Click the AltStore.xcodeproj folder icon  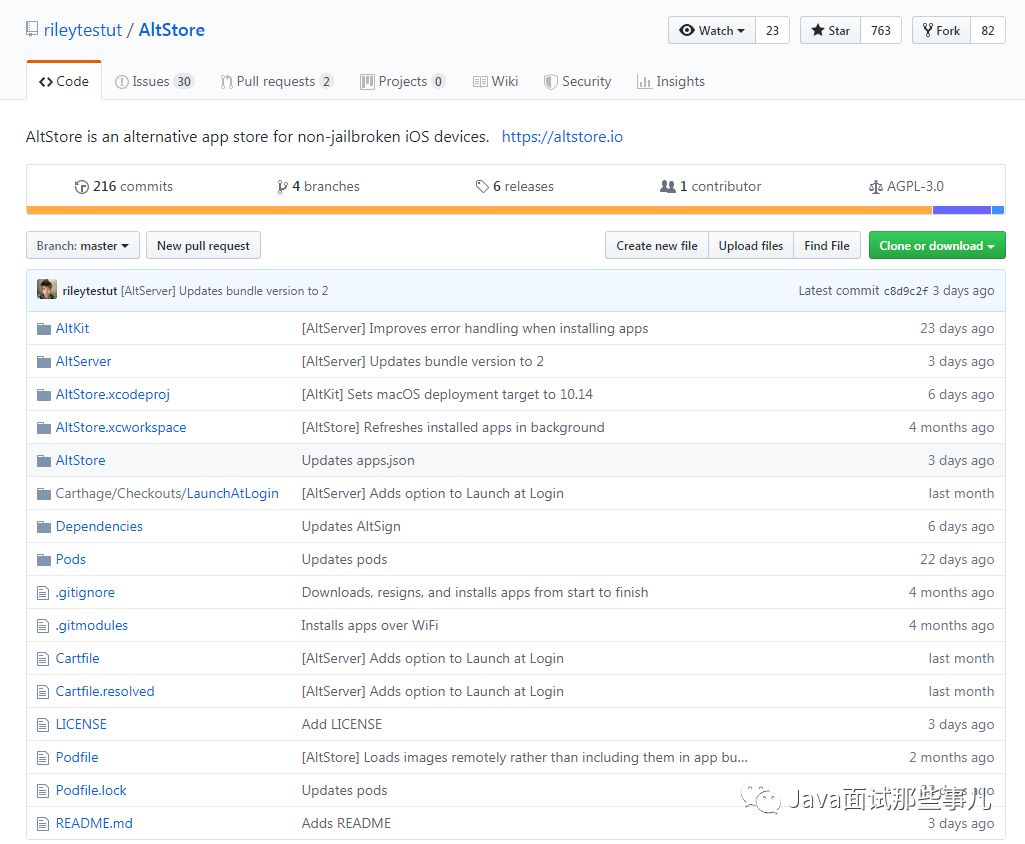pyautogui.click(x=44, y=395)
